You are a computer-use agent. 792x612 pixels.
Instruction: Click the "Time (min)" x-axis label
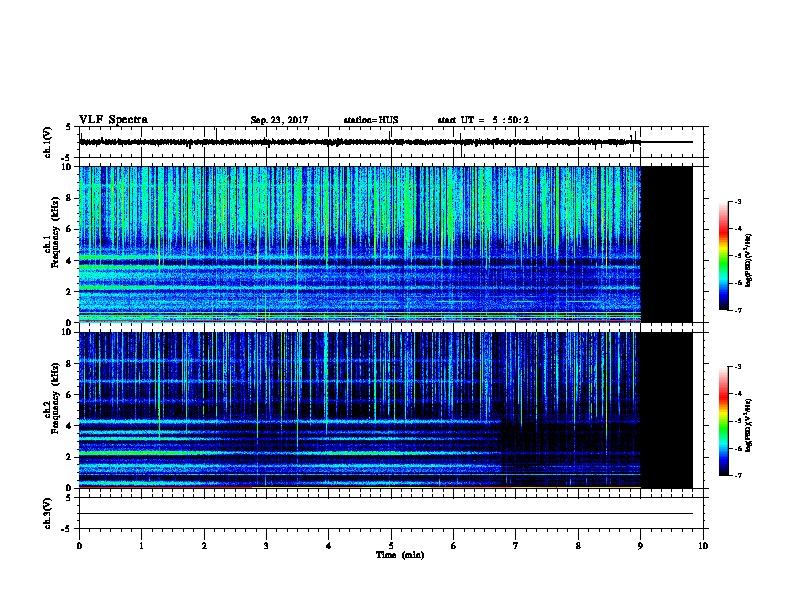click(x=400, y=555)
